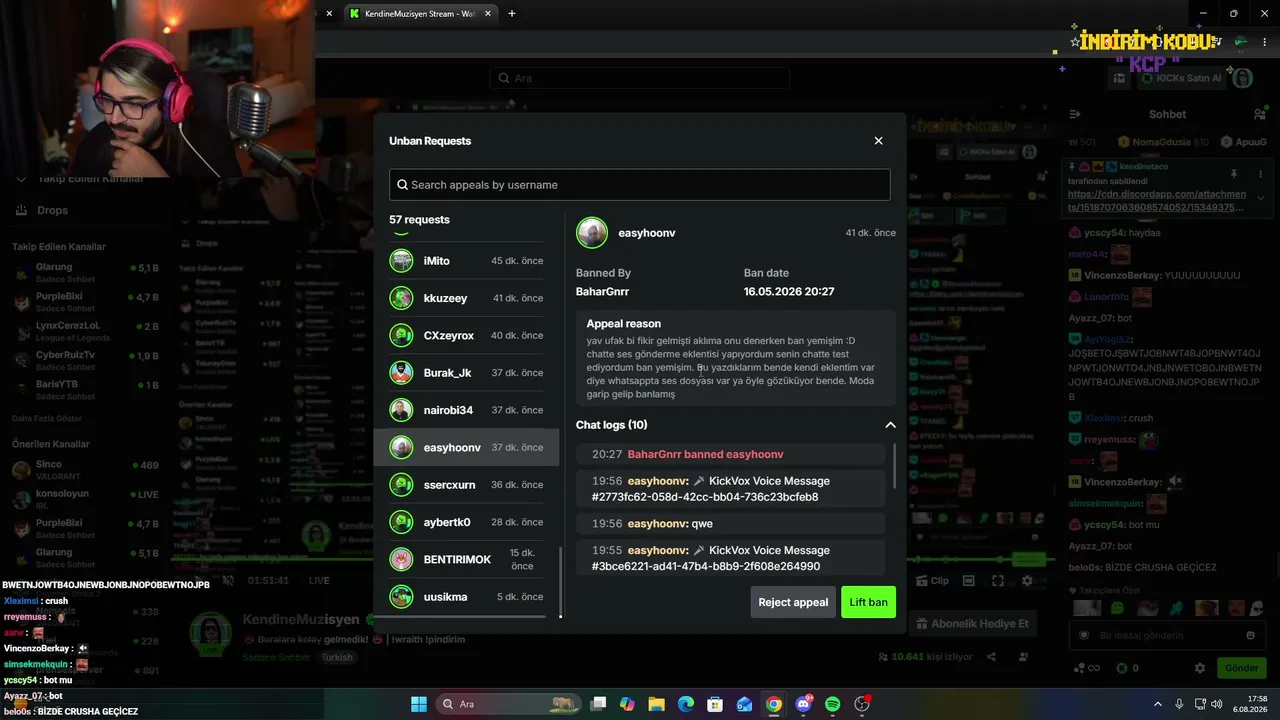This screenshot has height=720, width=1280.
Task: Click the ban date 16.05.2026 20:27
Action: click(x=789, y=292)
